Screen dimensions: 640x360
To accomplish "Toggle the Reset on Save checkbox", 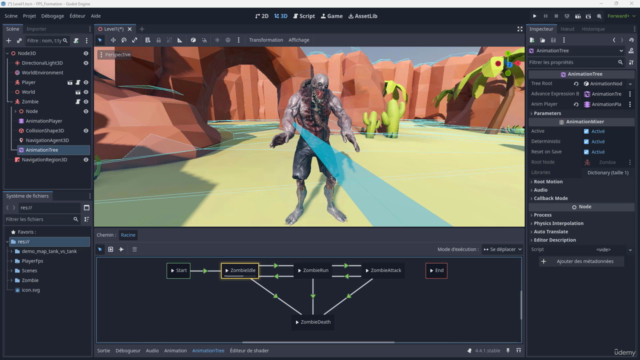I will (586, 152).
